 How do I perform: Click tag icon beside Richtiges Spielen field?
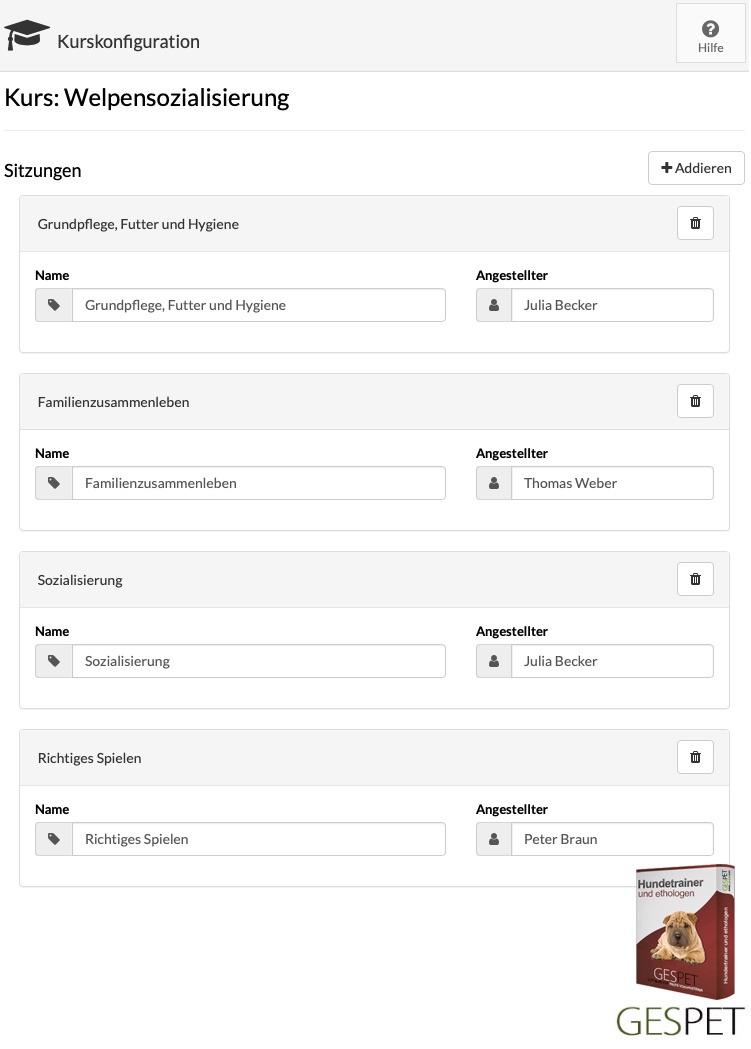point(54,839)
